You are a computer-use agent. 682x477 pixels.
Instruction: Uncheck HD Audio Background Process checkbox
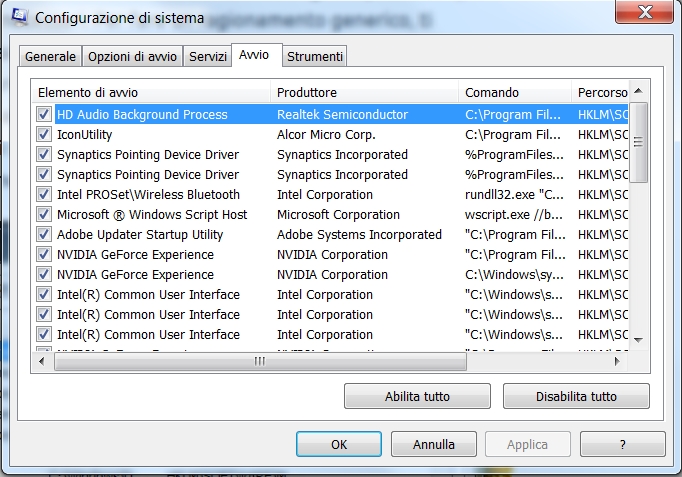coord(44,115)
